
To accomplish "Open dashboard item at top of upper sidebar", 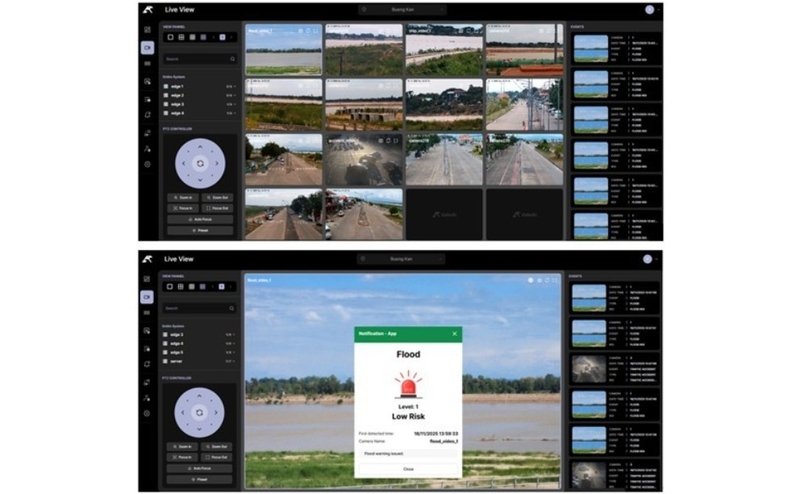I will pyautogui.click(x=147, y=30).
